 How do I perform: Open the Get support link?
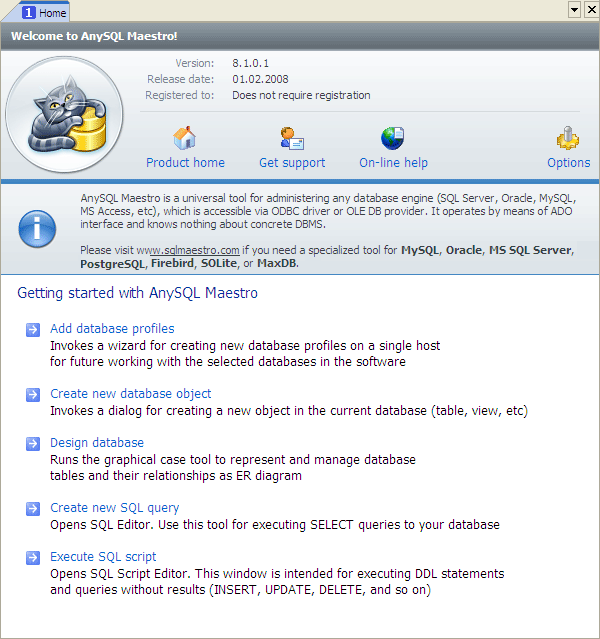pos(292,163)
